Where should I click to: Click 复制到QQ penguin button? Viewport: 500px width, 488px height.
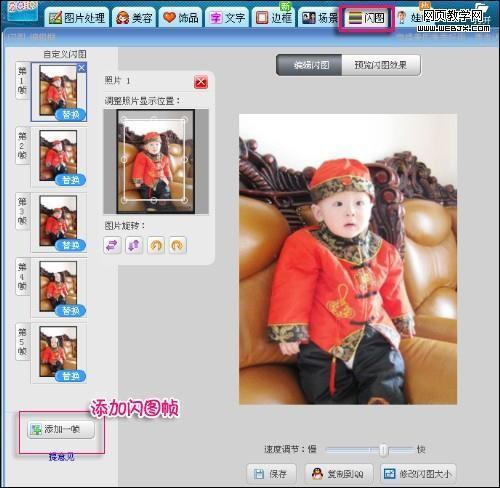(339, 473)
